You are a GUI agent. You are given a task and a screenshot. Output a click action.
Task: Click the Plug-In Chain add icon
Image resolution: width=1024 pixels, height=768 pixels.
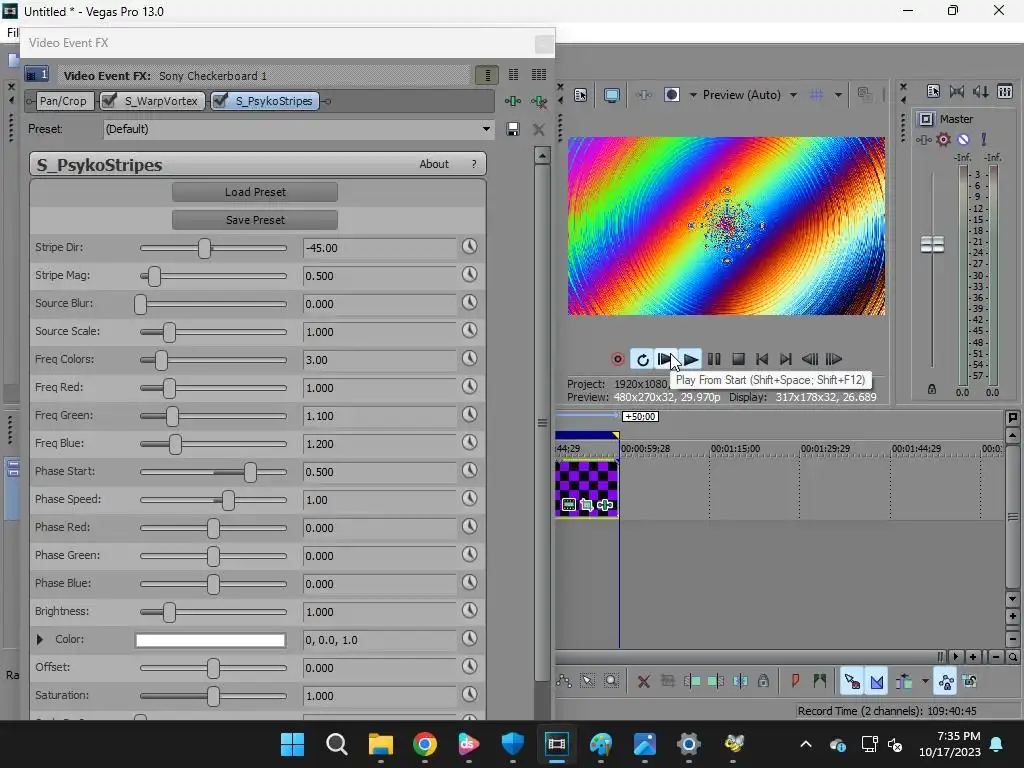(x=513, y=101)
